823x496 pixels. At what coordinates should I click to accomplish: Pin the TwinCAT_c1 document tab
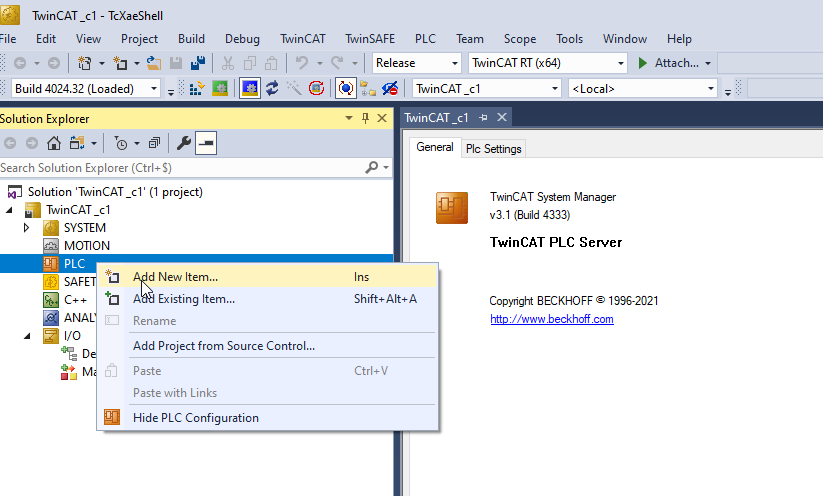point(484,117)
